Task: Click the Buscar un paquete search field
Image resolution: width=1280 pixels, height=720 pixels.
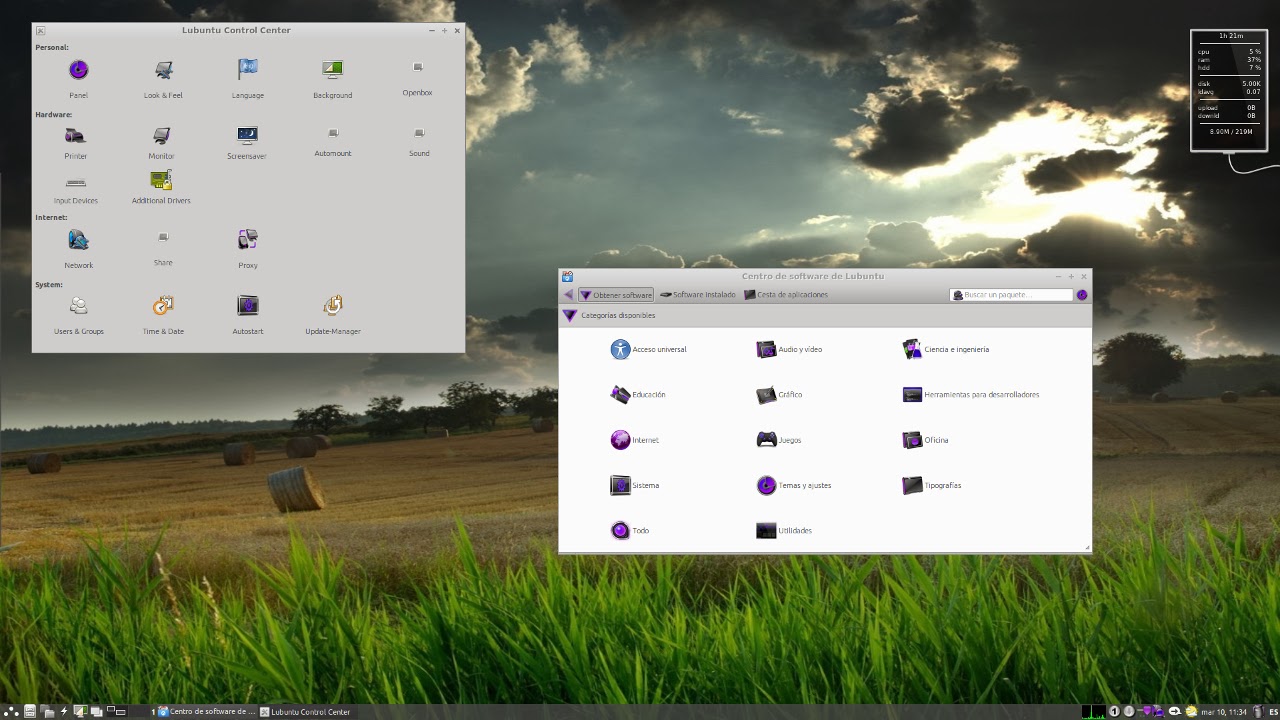Action: tap(1010, 294)
